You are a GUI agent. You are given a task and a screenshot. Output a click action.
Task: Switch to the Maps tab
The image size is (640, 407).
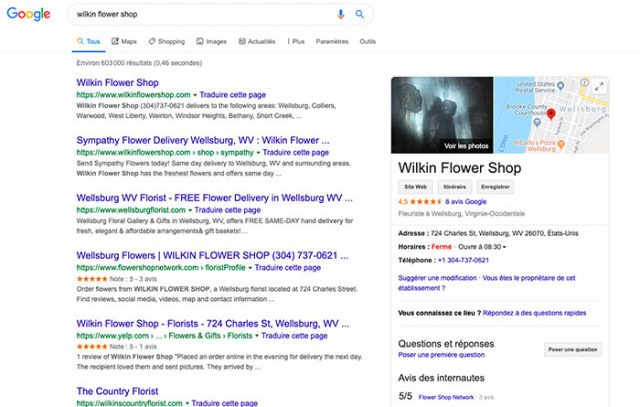click(124, 41)
